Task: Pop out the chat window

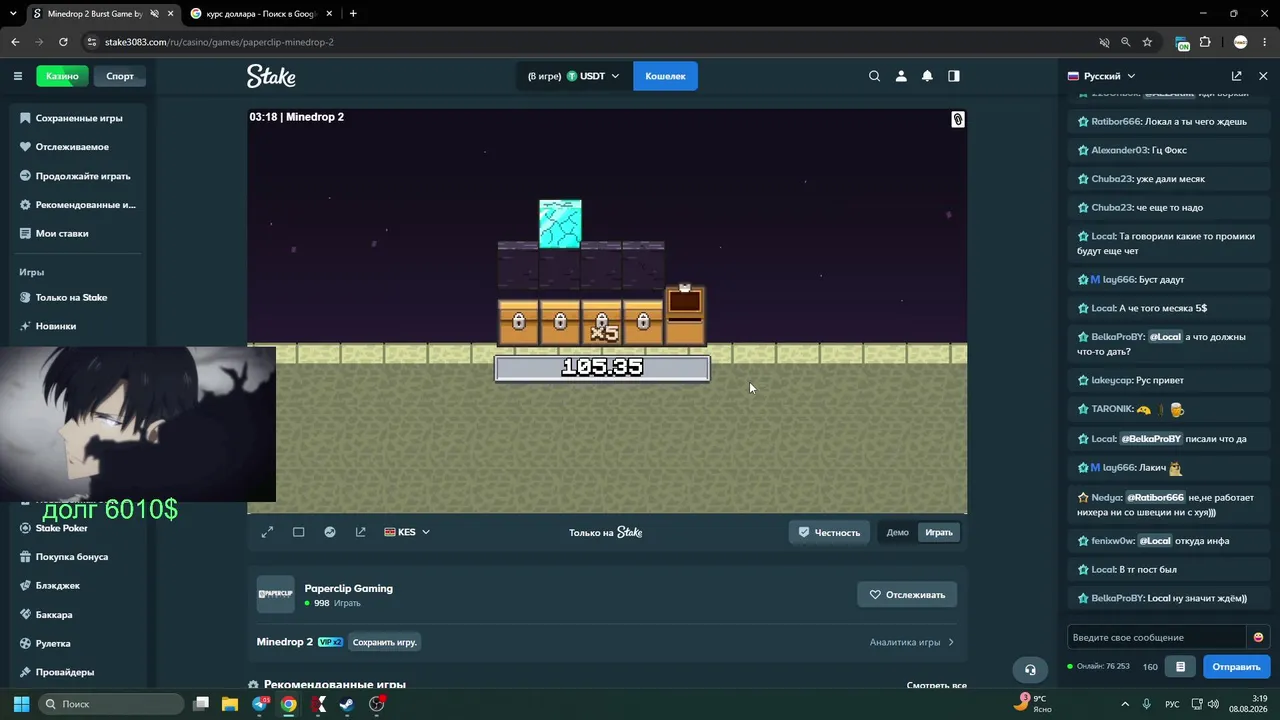Action: [1237, 76]
